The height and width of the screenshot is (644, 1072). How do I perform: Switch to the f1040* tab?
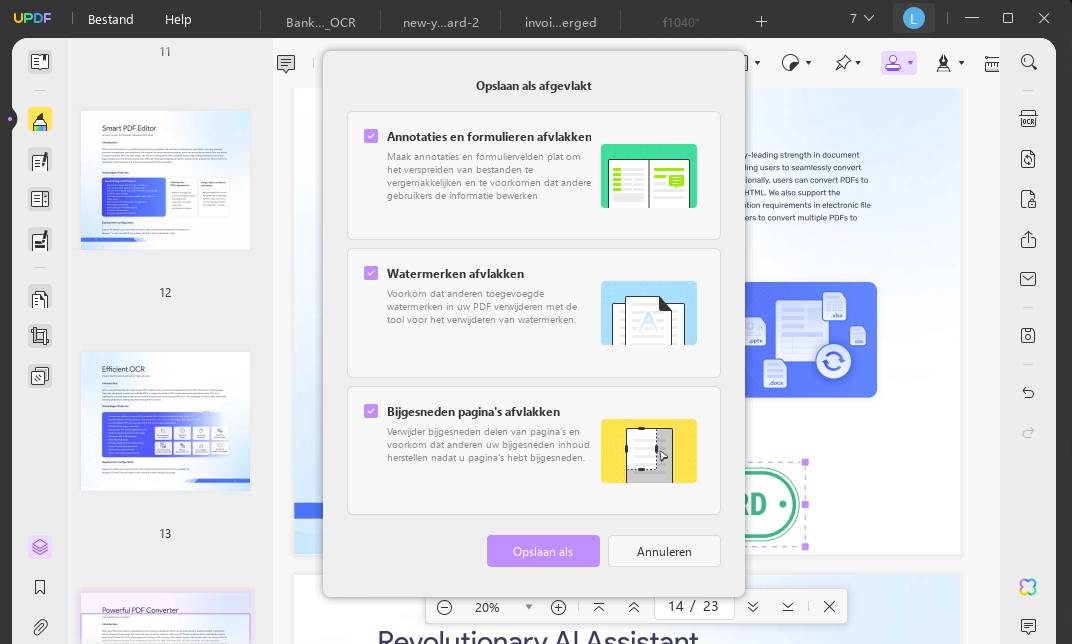tap(681, 23)
